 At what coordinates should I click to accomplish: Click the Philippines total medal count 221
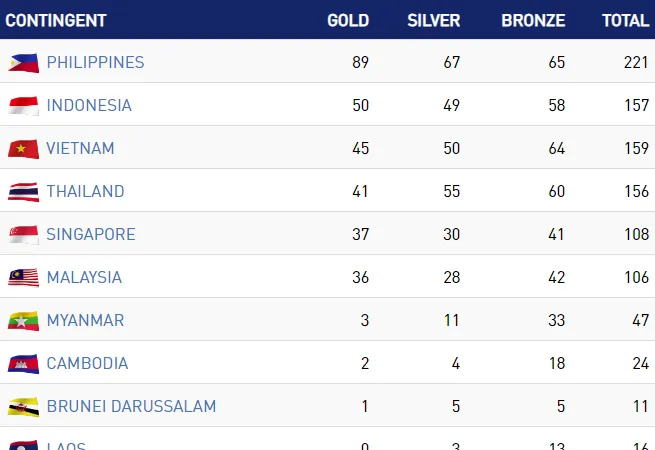point(636,62)
